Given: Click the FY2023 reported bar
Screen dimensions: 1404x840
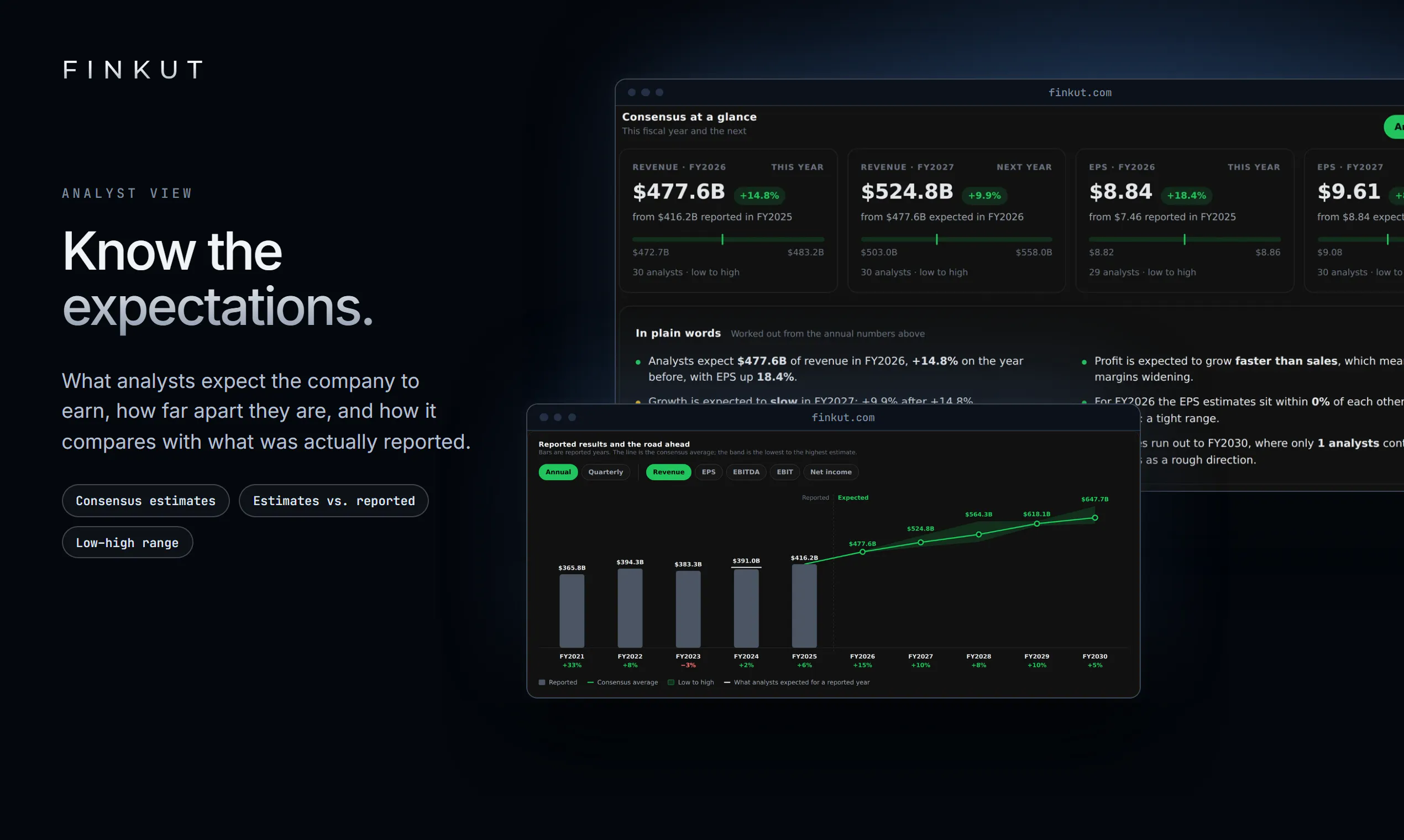Looking at the screenshot, I should pyautogui.click(x=688, y=610).
